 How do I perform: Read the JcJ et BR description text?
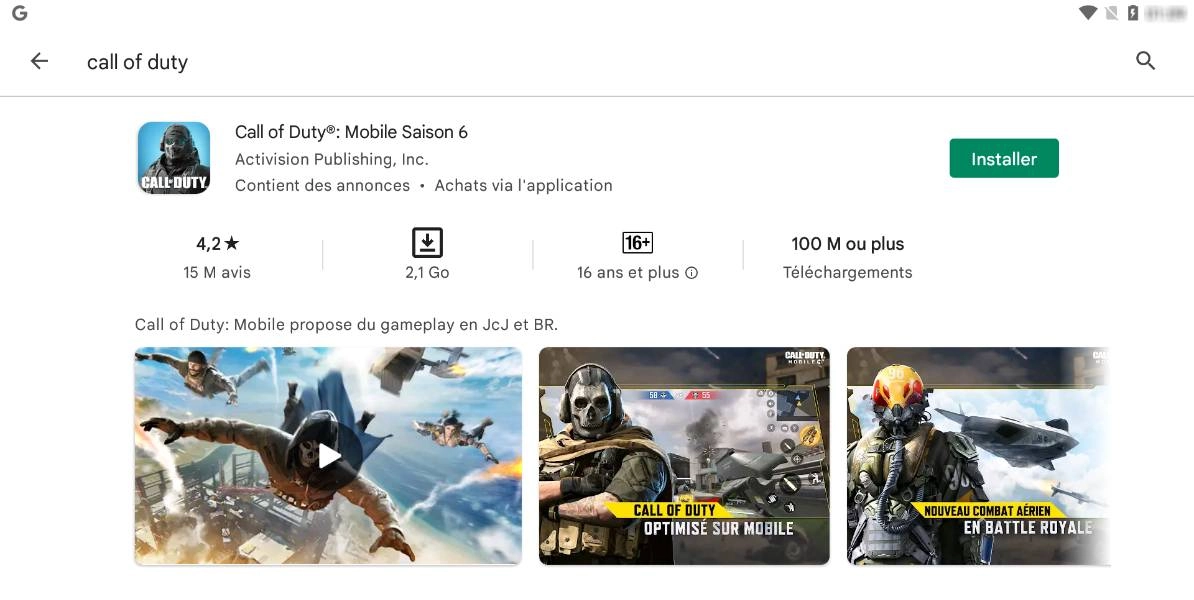[346, 324]
